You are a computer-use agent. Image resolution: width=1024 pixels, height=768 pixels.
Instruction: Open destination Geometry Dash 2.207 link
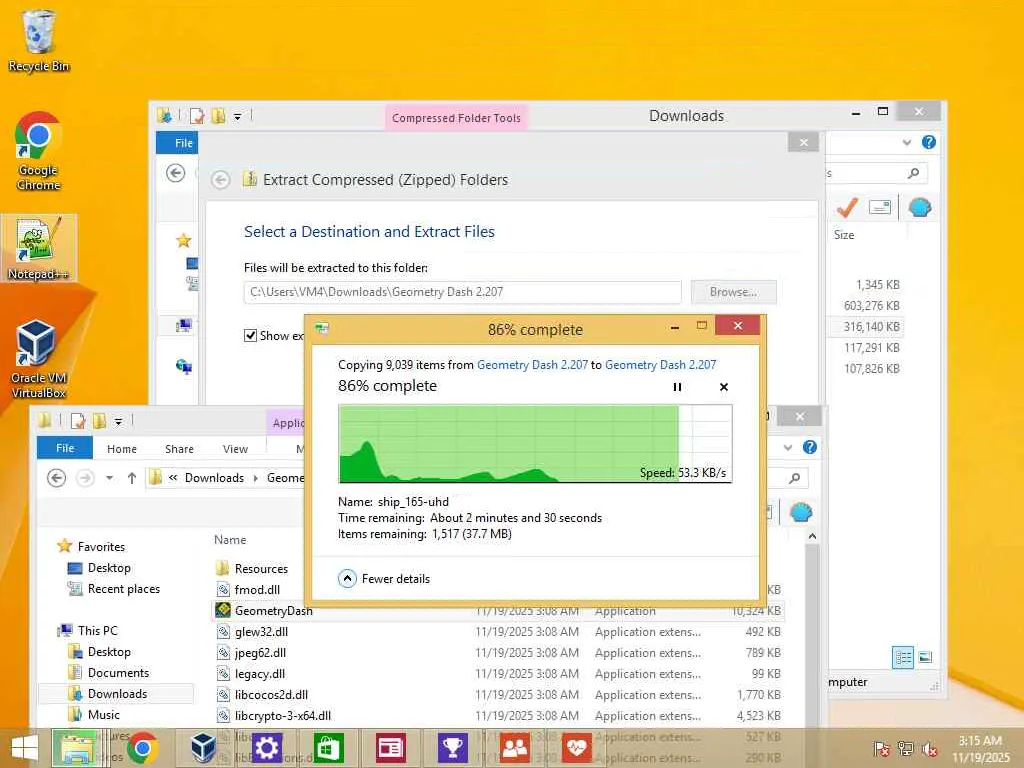click(660, 365)
